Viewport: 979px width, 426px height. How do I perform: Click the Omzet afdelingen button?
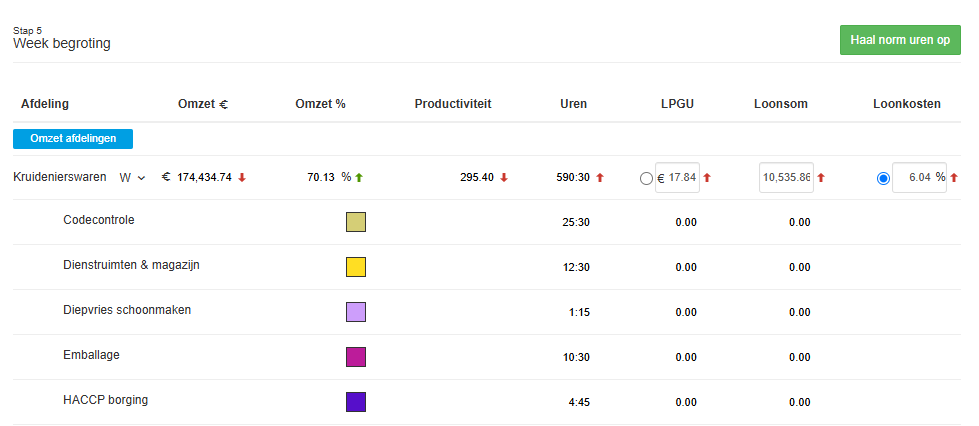(73, 139)
